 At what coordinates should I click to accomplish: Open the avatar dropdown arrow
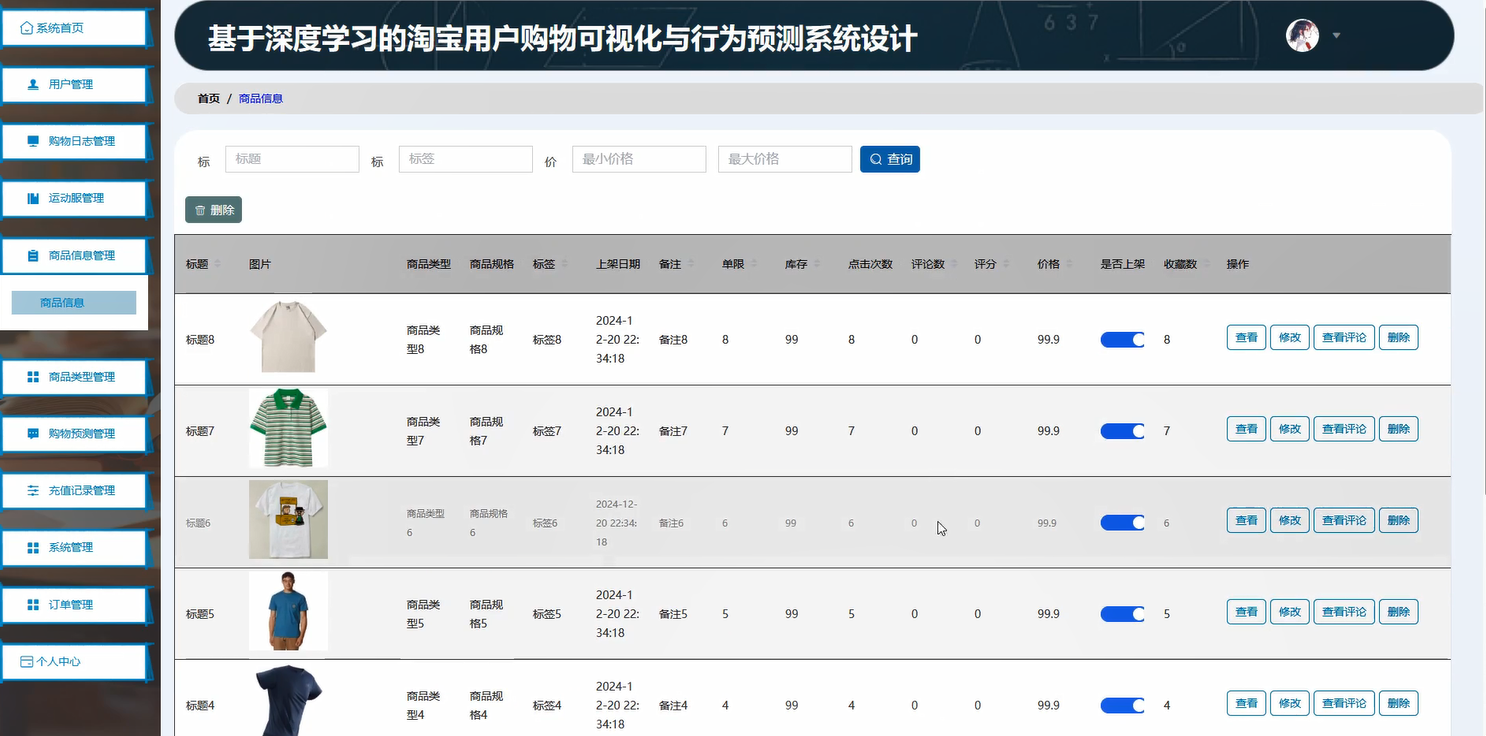point(1337,36)
